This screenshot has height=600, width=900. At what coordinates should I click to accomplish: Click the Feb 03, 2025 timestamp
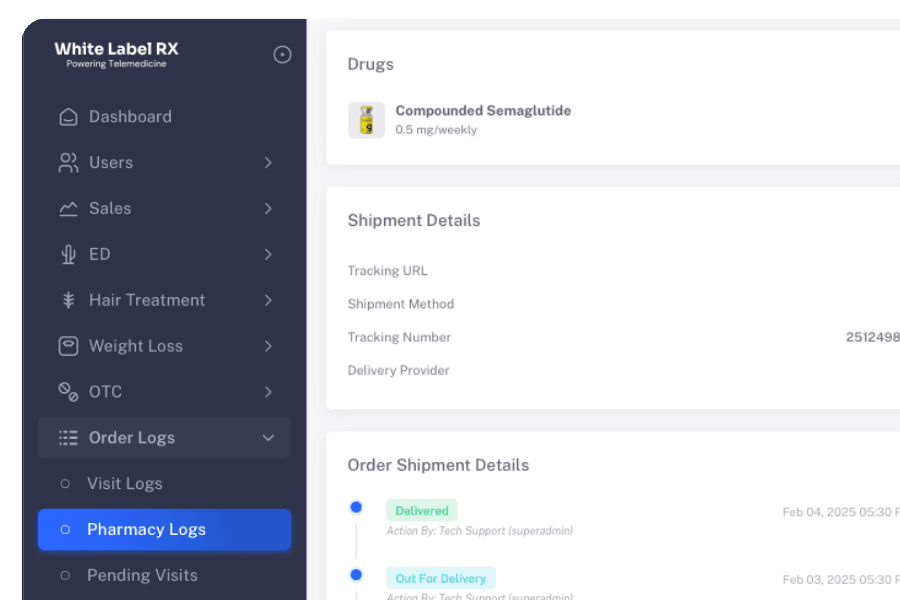tap(841, 580)
